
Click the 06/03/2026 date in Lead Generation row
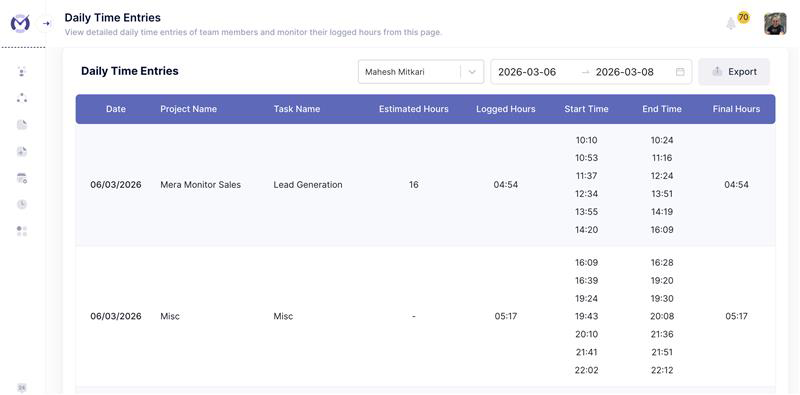116,185
